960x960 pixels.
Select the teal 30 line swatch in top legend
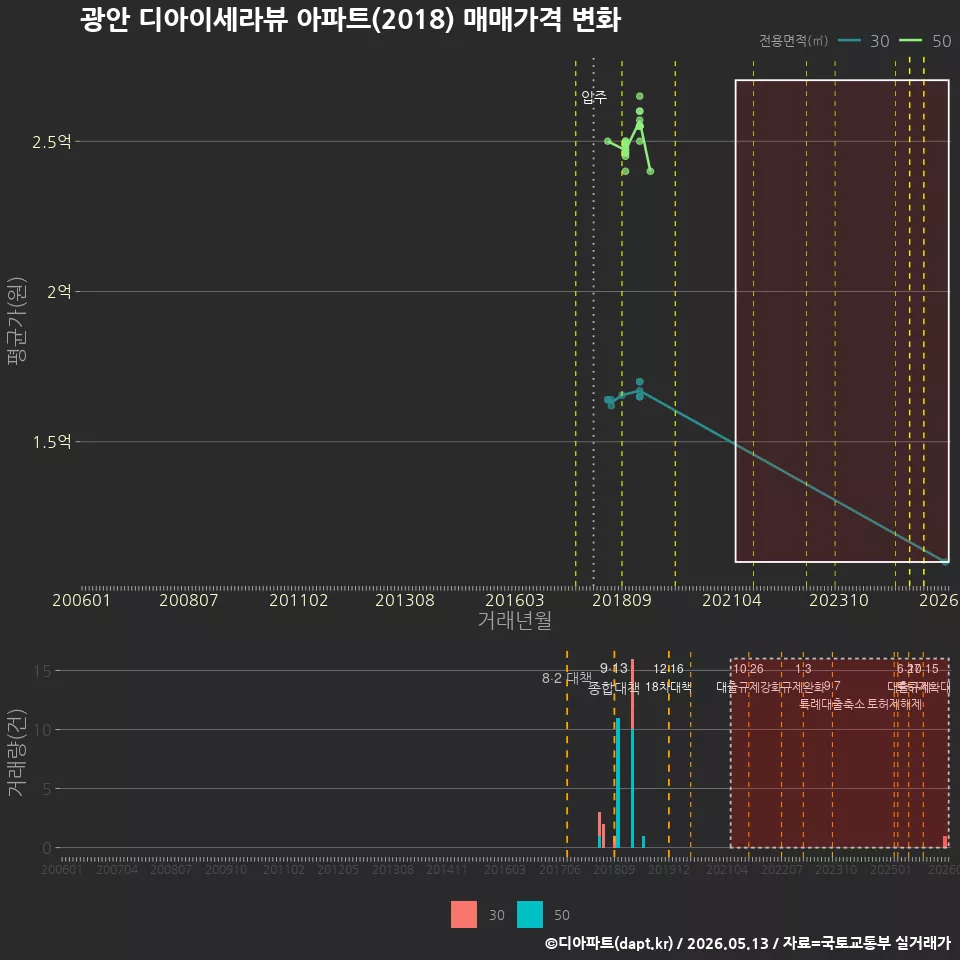(849, 40)
